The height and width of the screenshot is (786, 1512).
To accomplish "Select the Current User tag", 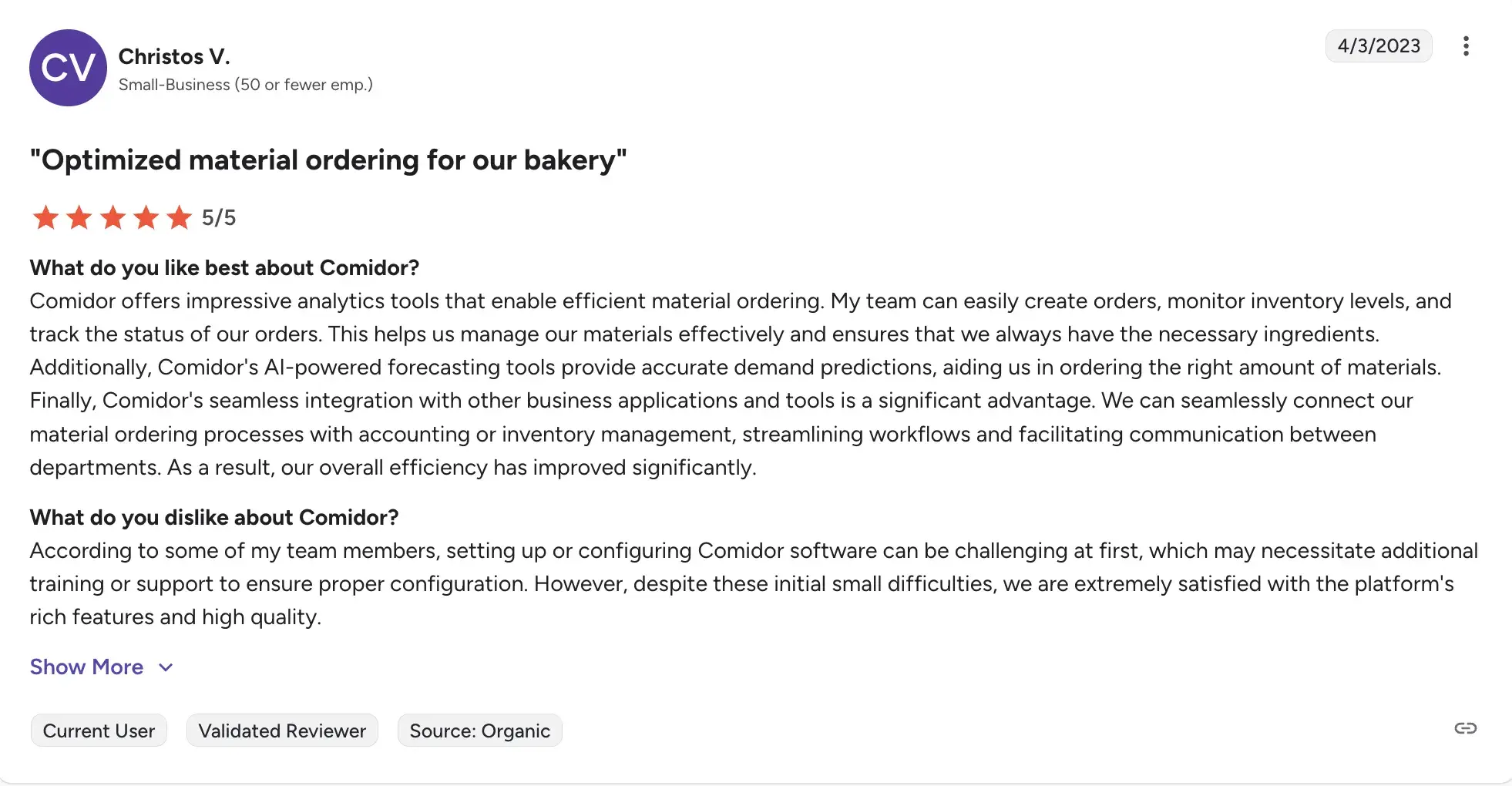I will pyautogui.click(x=99, y=731).
